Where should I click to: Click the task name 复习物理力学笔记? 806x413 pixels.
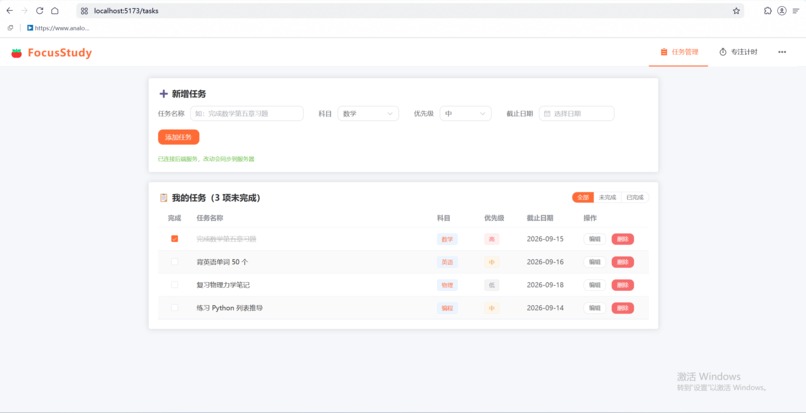click(223, 285)
